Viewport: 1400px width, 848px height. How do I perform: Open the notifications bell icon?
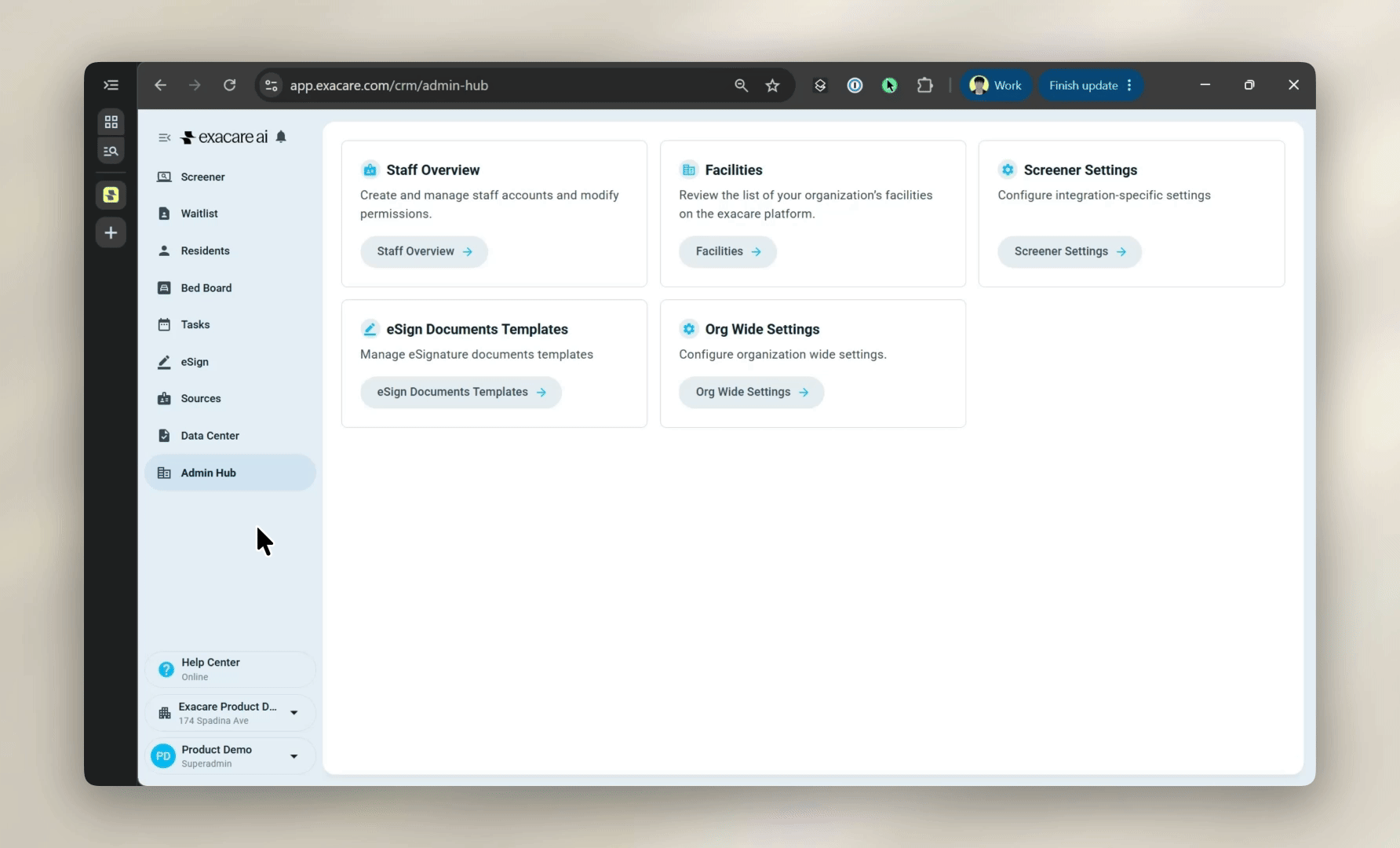point(281,137)
